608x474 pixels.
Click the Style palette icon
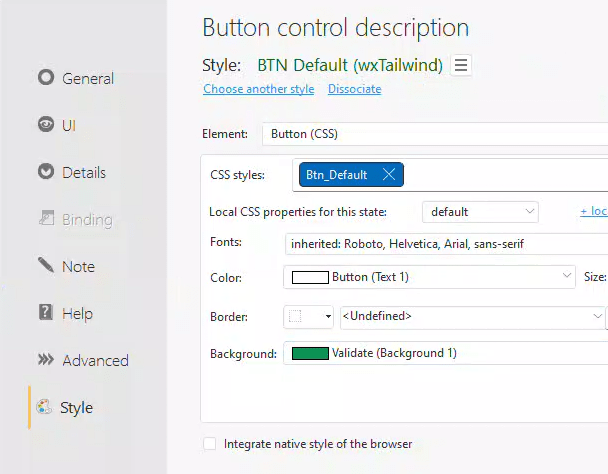(x=44, y=407)
